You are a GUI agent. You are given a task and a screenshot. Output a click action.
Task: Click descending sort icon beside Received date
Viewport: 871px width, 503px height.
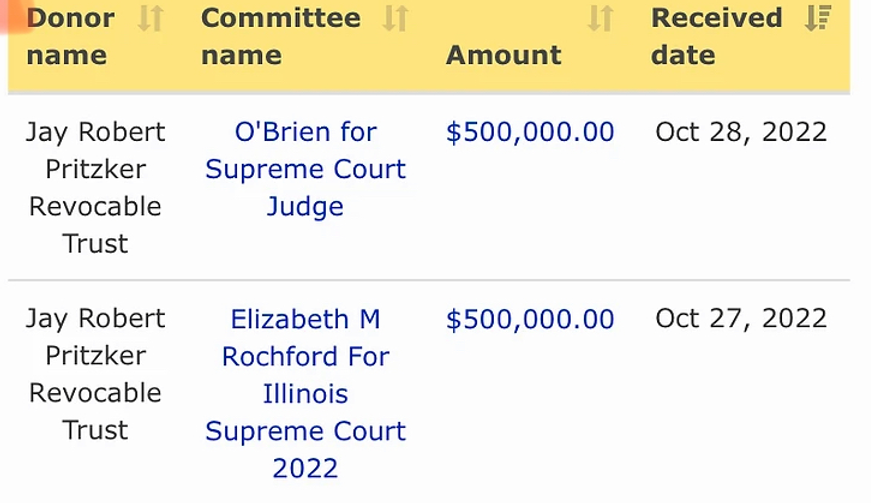[818, 18]
